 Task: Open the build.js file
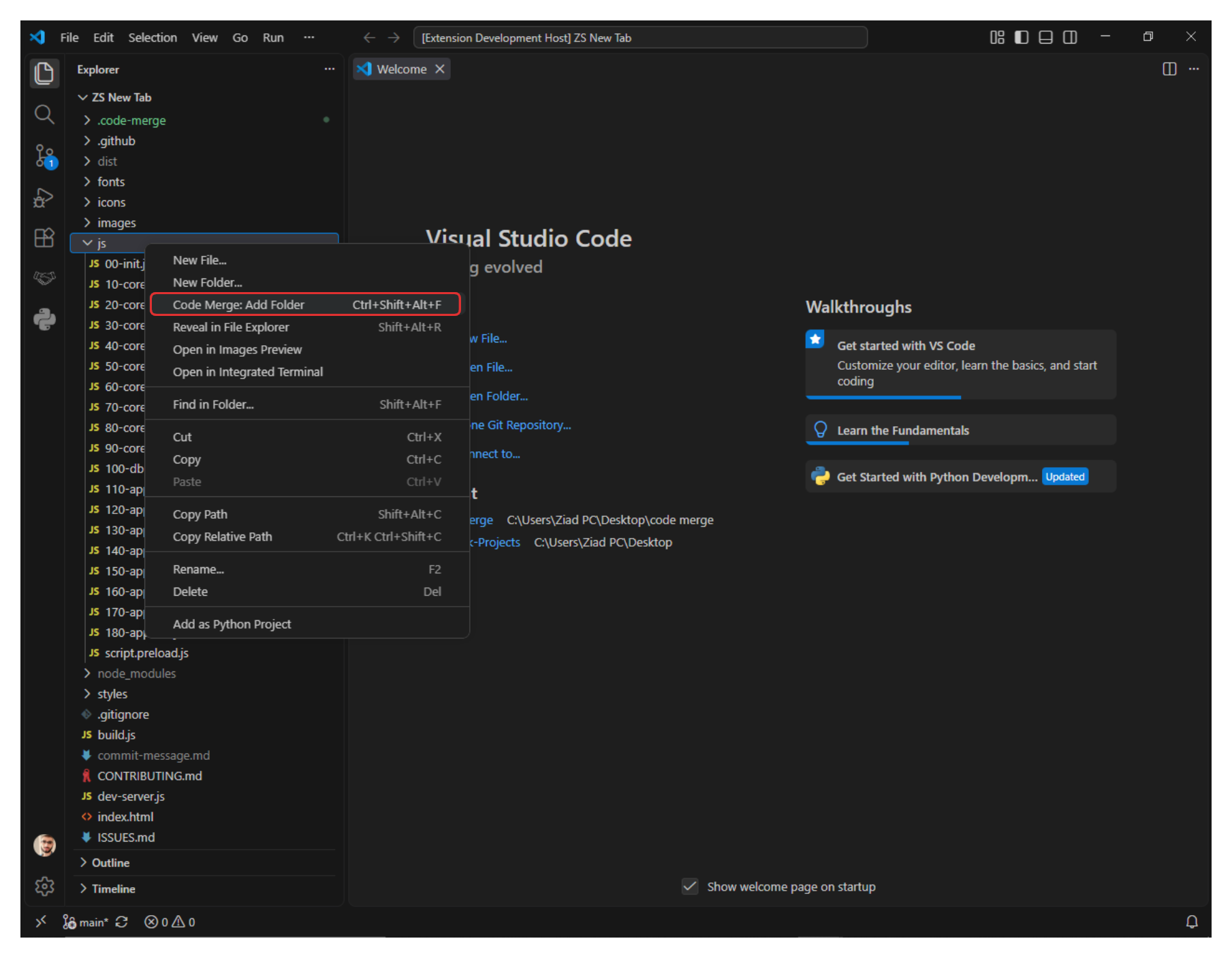click(116, 735)
